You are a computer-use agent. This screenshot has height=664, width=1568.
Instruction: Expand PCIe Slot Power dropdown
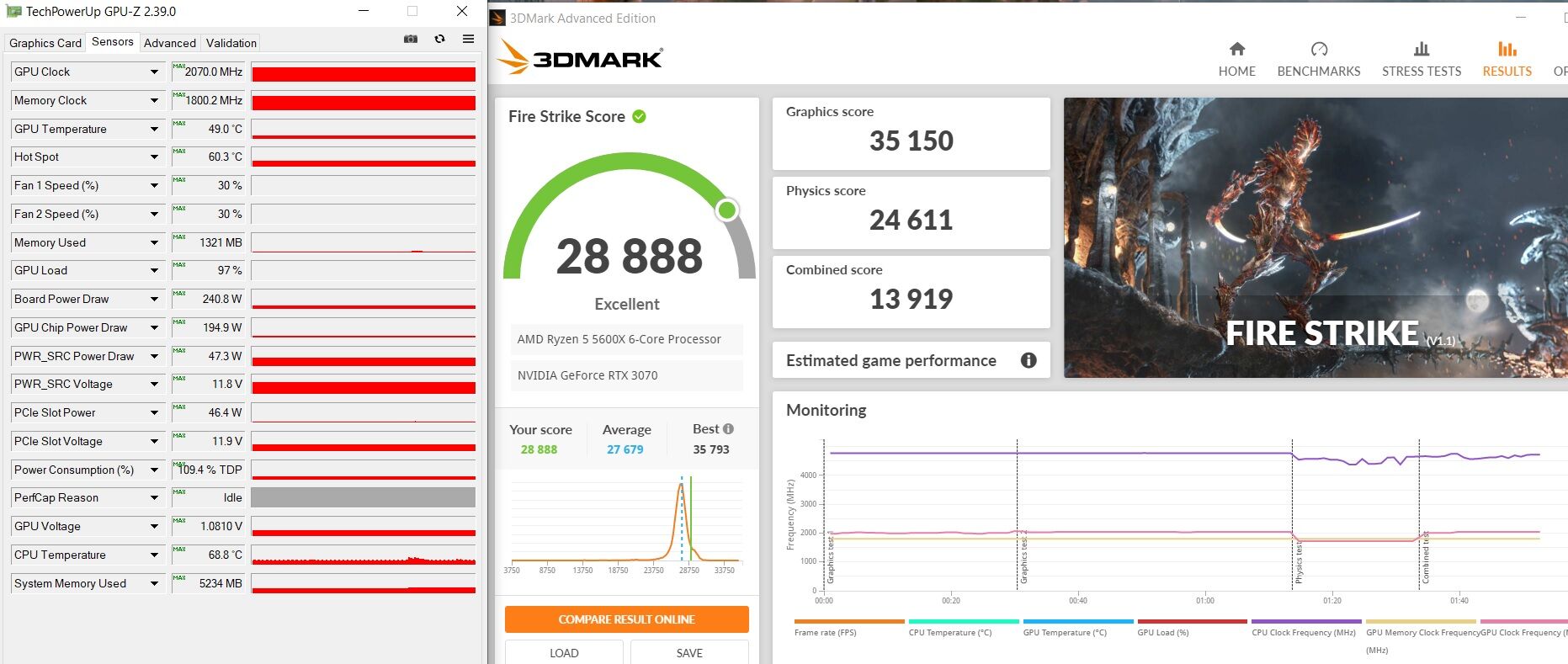(154, 413)
